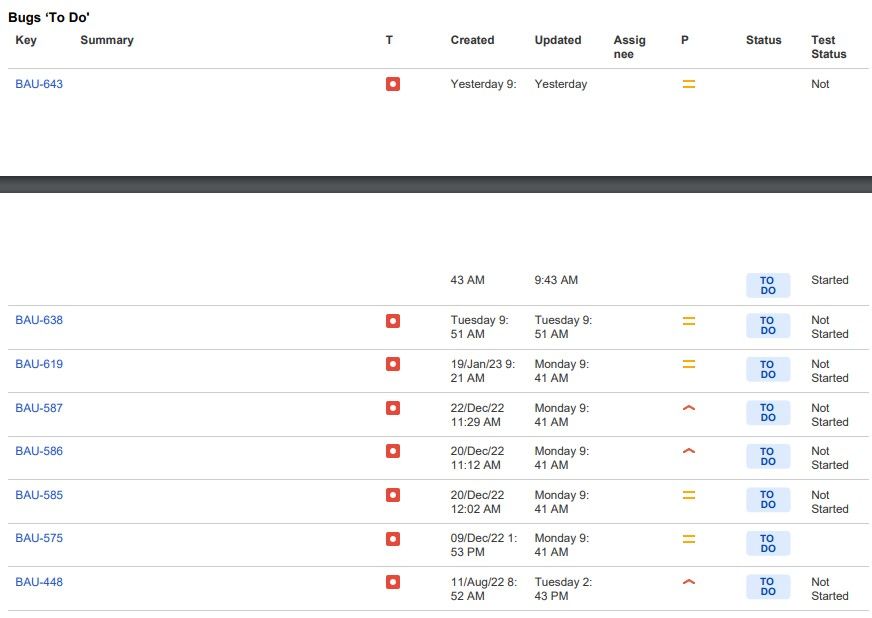Screen dimensions: 872x618
Task: Click created cell Tuesday 9:51 AM
Action: 479,327
